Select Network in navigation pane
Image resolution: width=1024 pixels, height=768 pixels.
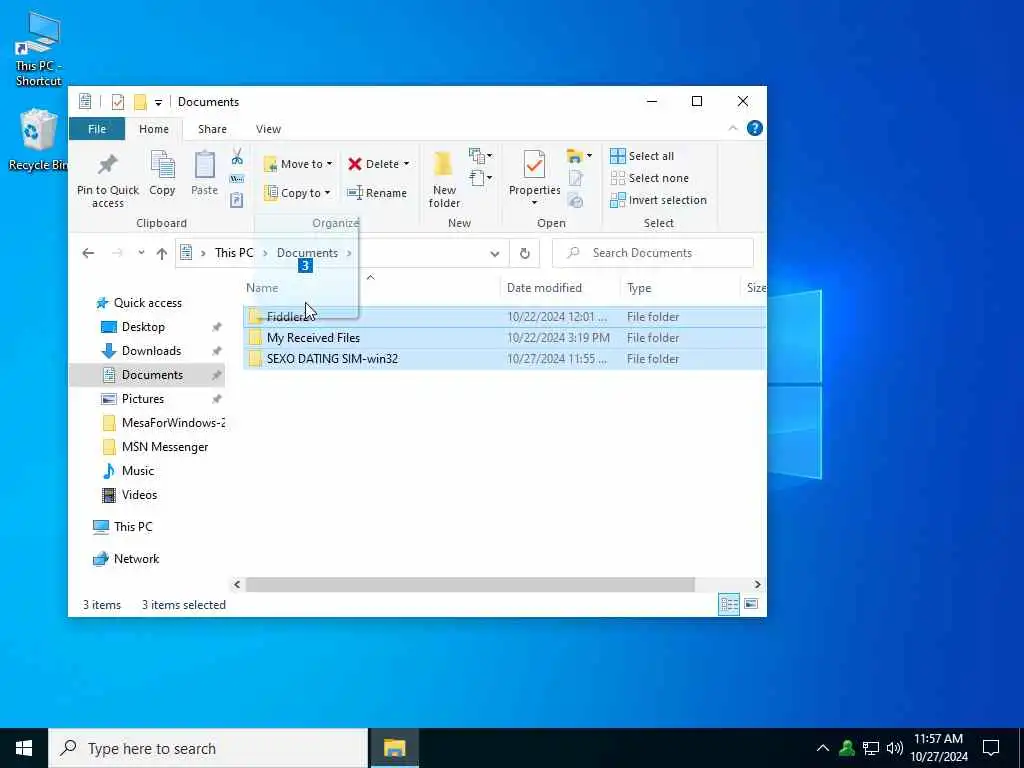(136, 559)
